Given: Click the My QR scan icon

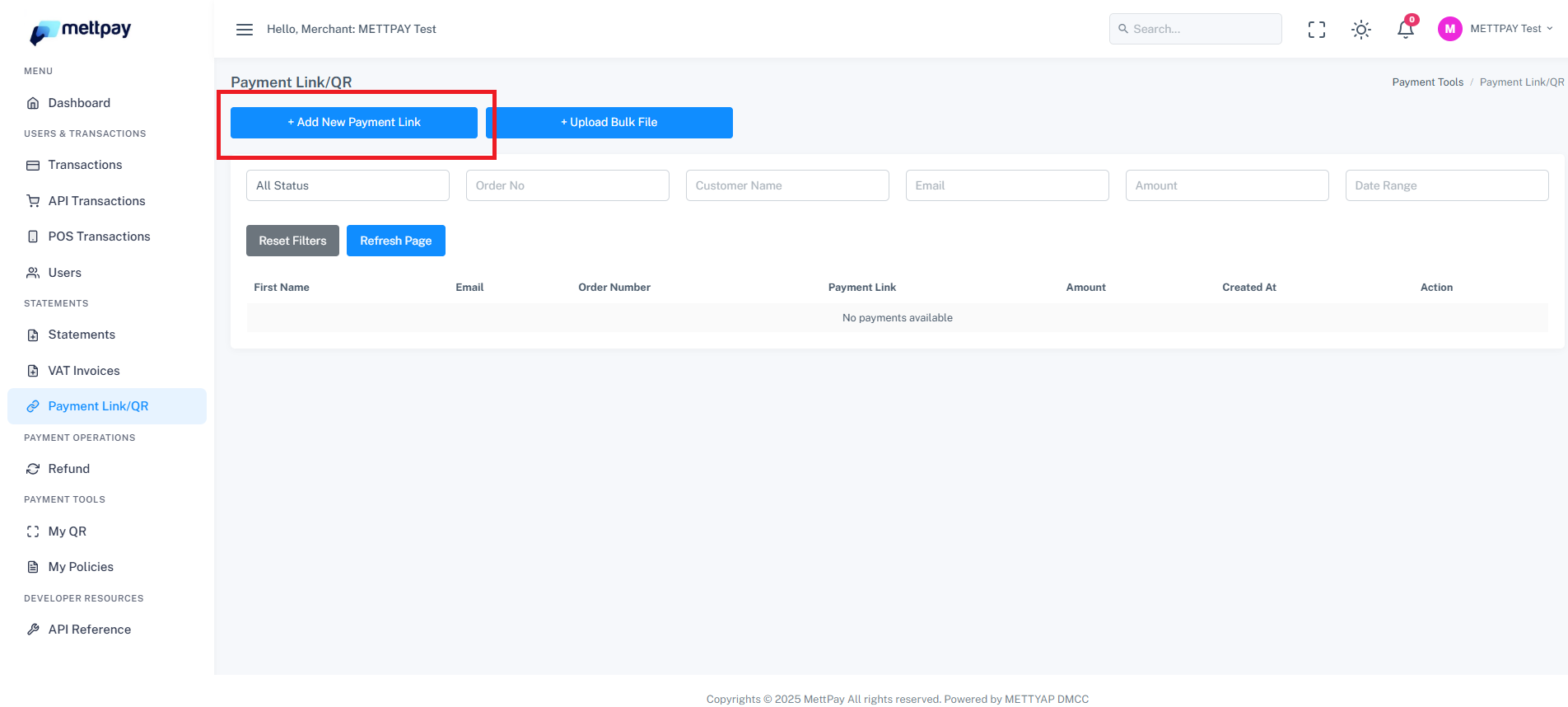Looking at the screenshot, I should [33, 531].
